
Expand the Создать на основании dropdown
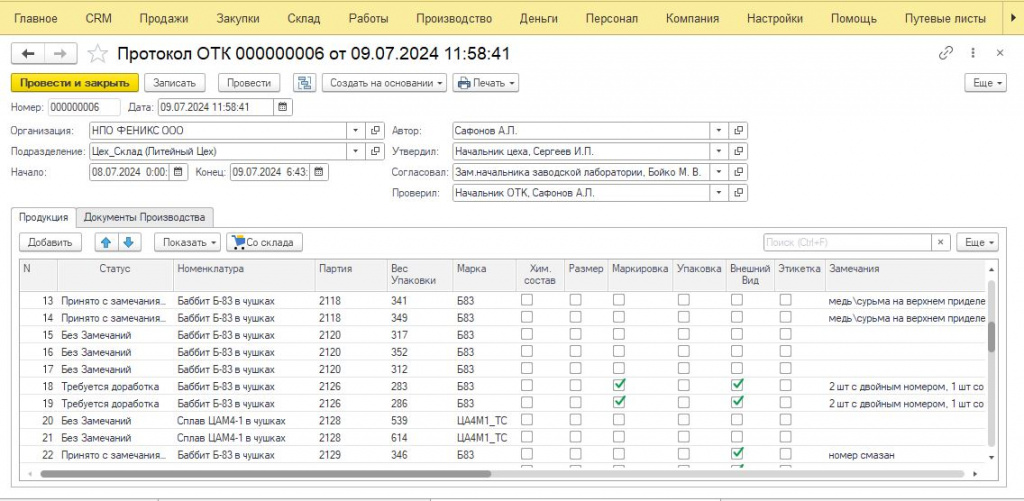pos(385,83)
